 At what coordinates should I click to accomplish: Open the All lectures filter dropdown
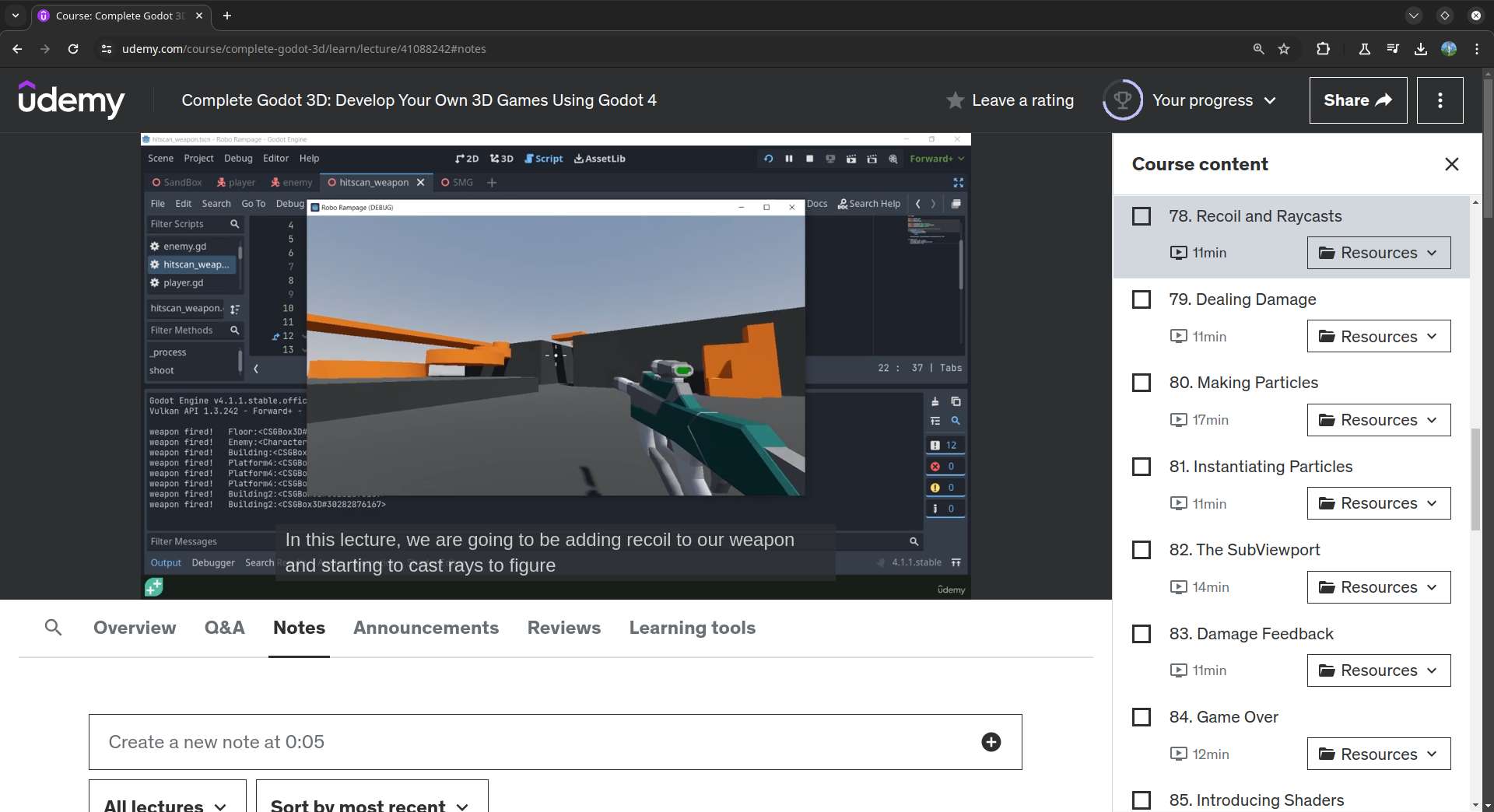(167, 803)
